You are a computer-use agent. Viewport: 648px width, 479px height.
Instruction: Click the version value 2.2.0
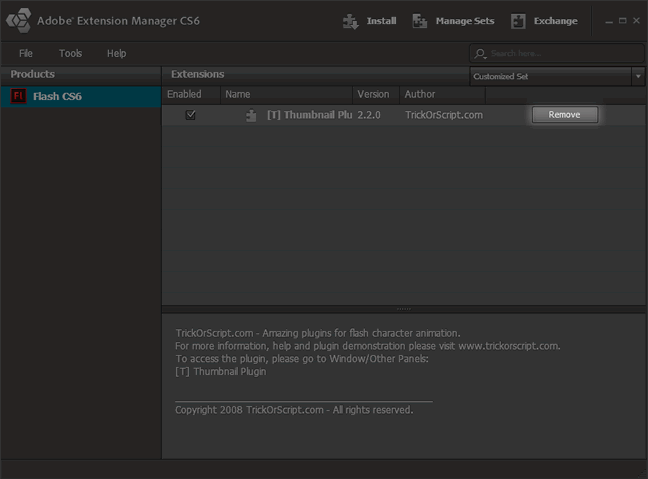pos(369,115)
